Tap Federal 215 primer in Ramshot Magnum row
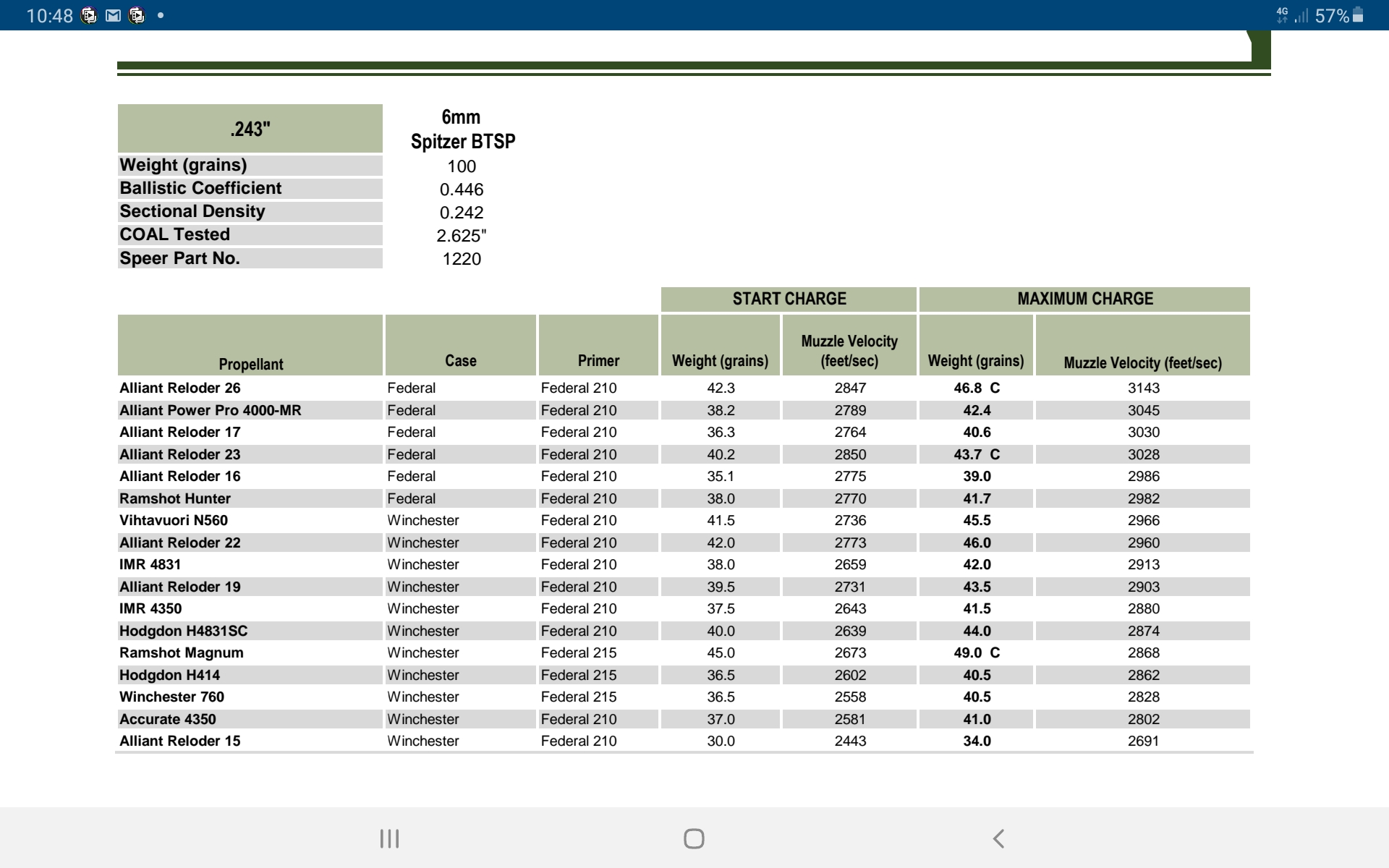Image resolution: width=1389 pixels, height=868 pixels. click(x=579, y=652)
